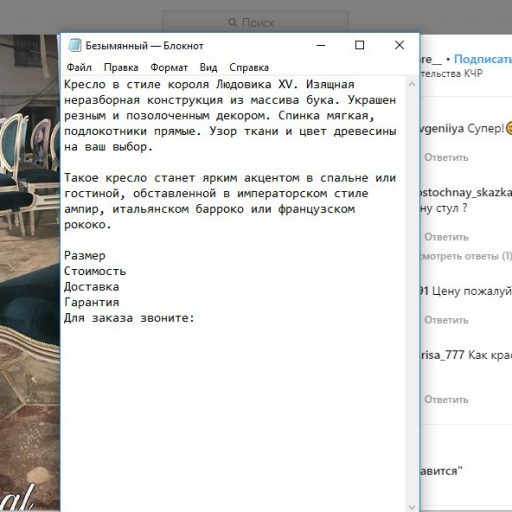Viewport: 512px width, 512px height.
Task: Click the Подписаться link behind Notepad
Action: [483, 59]
